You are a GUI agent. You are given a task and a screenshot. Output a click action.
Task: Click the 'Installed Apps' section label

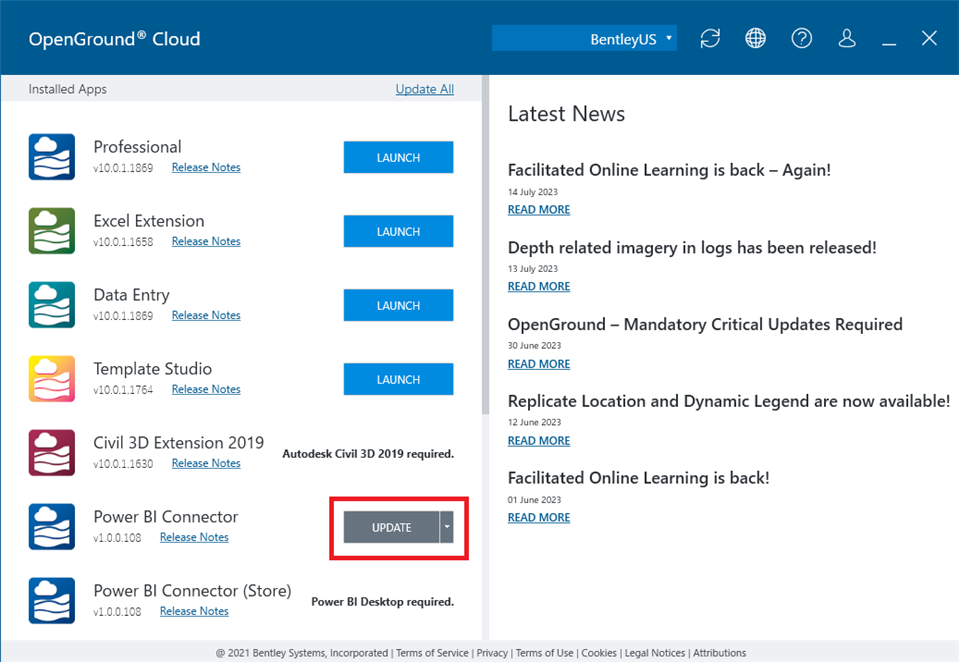pos(67,89)
